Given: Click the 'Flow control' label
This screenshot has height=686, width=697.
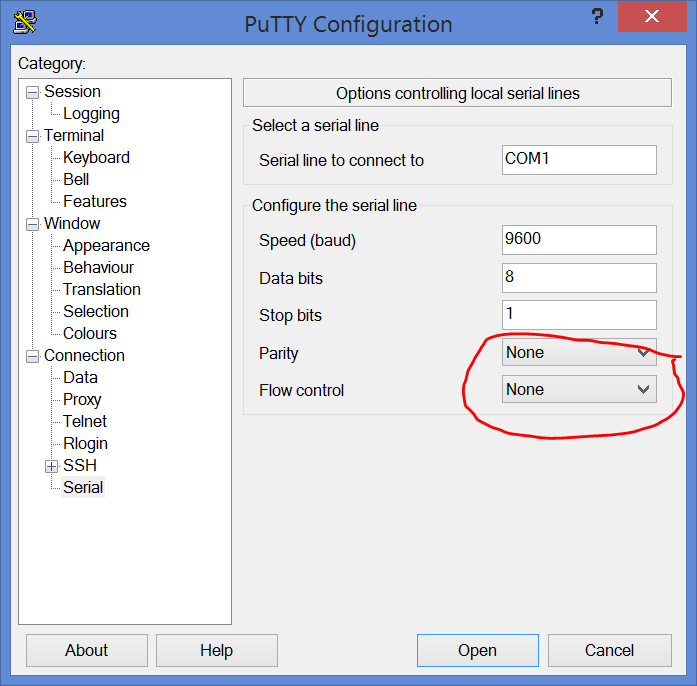Looking at the screenshot, I should [301, 390].
